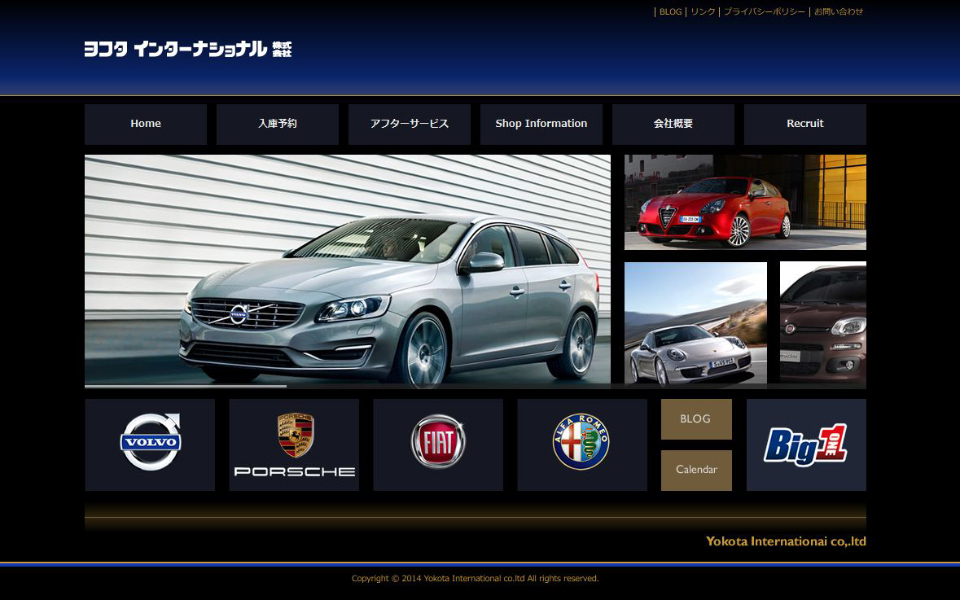This screenshot has height=600, width=960.
Task: Open the Volvo brand logo tile
Action: (x=150, y=444)
